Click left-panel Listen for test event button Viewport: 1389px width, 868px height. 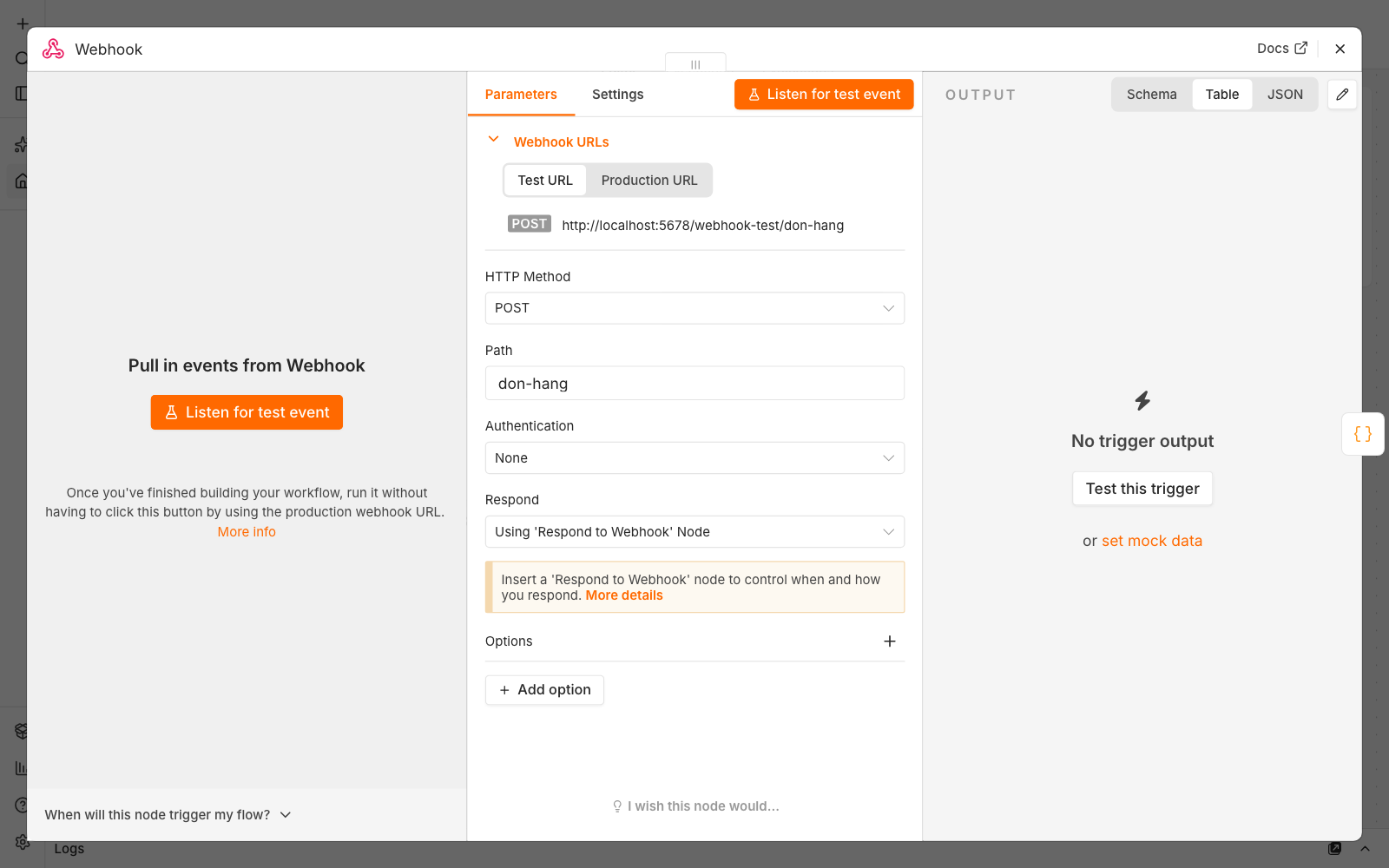pos(247,412)
